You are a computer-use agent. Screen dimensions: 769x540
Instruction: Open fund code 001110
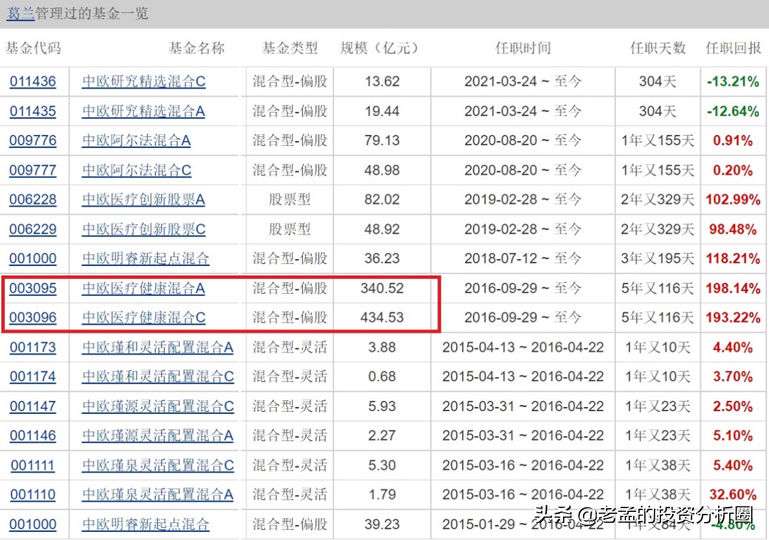point(33,494)
